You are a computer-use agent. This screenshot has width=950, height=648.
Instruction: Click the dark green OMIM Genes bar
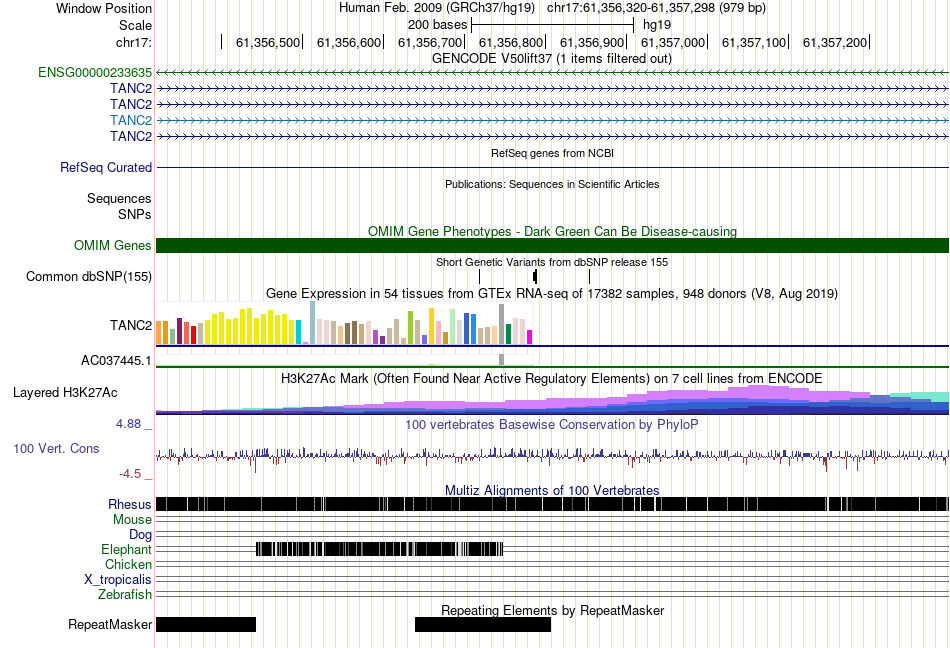click(x=553, y=245)
